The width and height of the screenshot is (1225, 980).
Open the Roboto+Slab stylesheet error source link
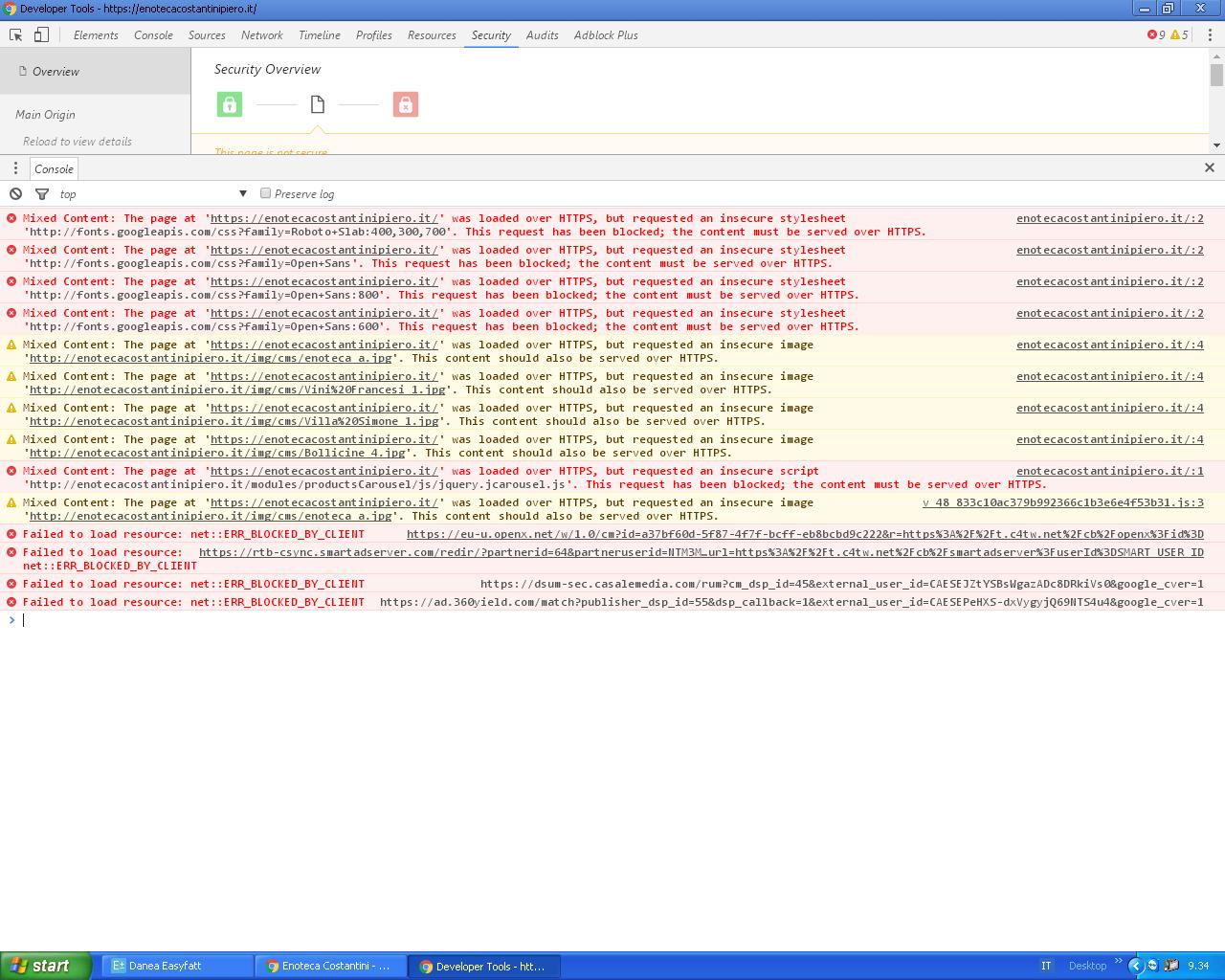coord(1110,218)
